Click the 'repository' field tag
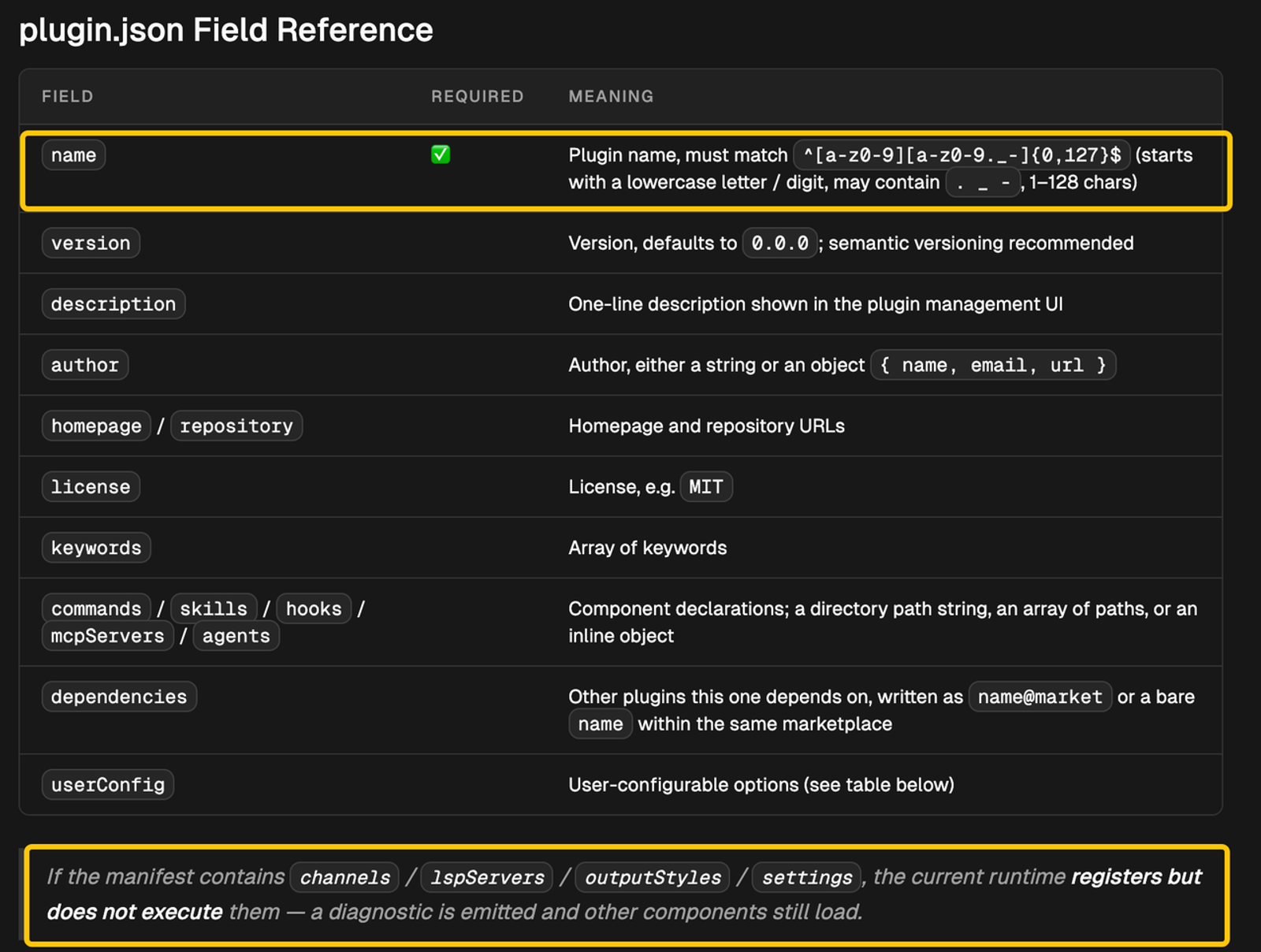This screenshot has width=1261, height=952. pyautogui.click(x=236, y=426)
